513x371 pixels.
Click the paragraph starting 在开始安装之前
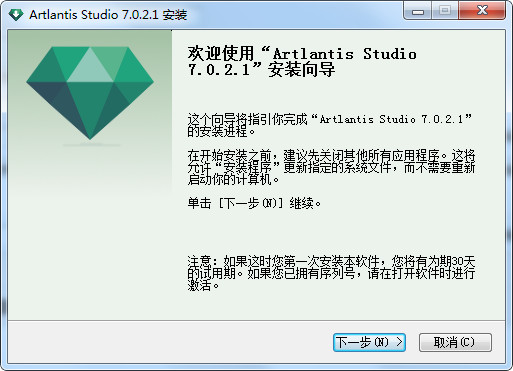point(331,168)
